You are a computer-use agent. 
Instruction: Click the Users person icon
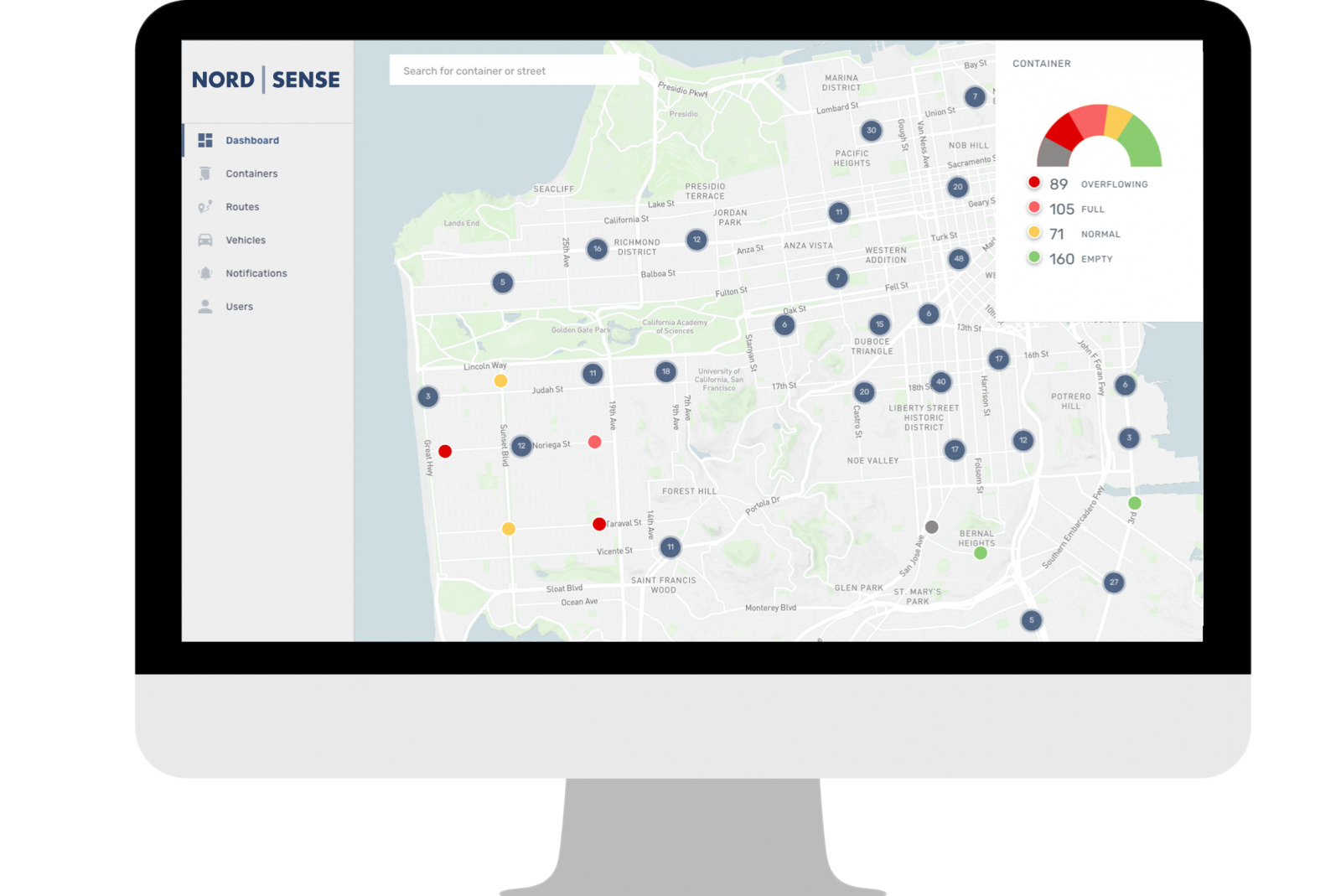tap(205, 307)
